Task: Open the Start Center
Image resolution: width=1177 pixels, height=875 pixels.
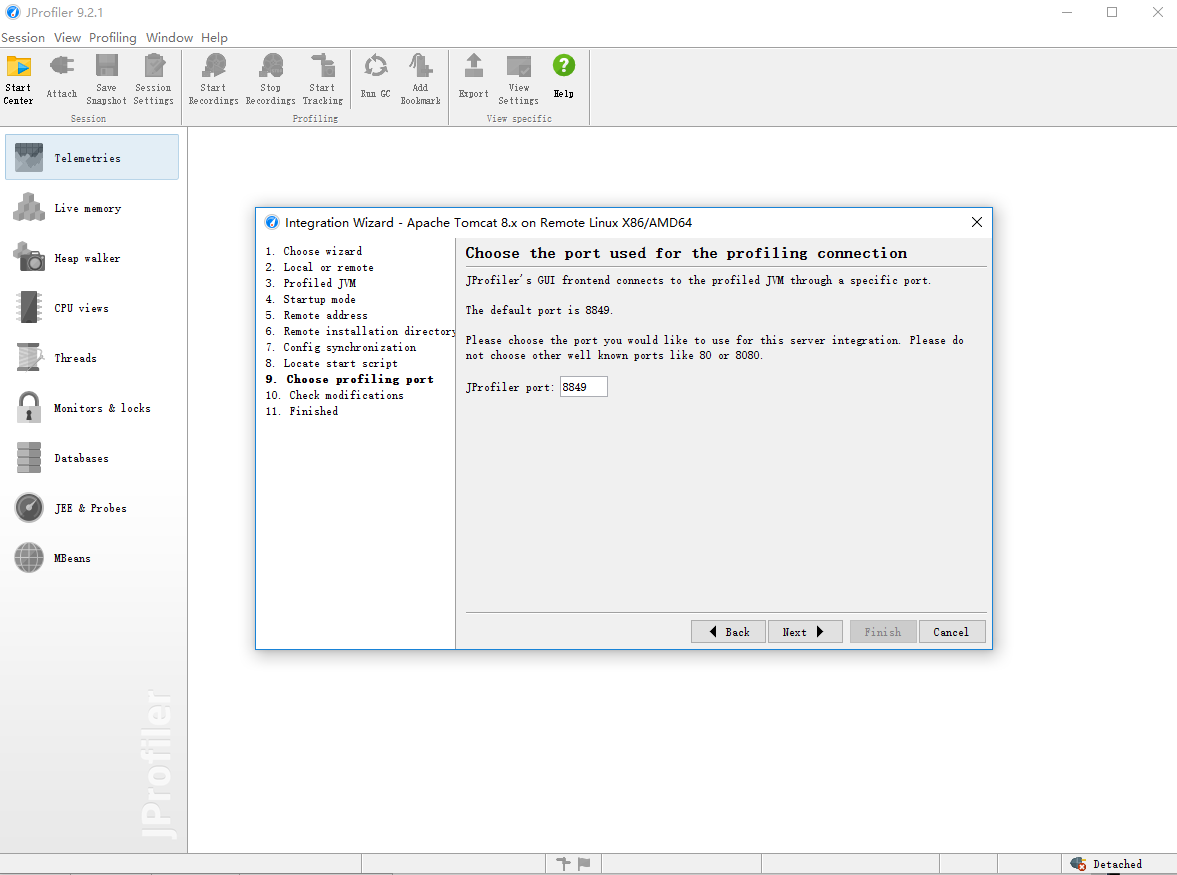Action: pos(18,80)
